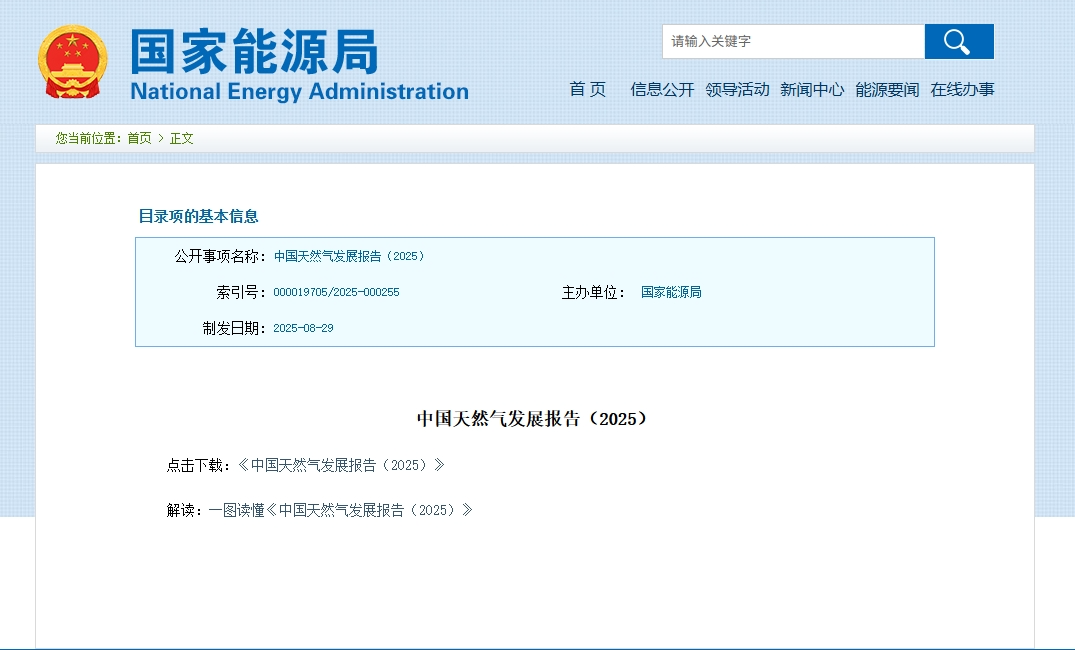This screenshot has width=1075, height=650.
Task: Open the 首页 navigation menu item
Action: tap(588, 89)
